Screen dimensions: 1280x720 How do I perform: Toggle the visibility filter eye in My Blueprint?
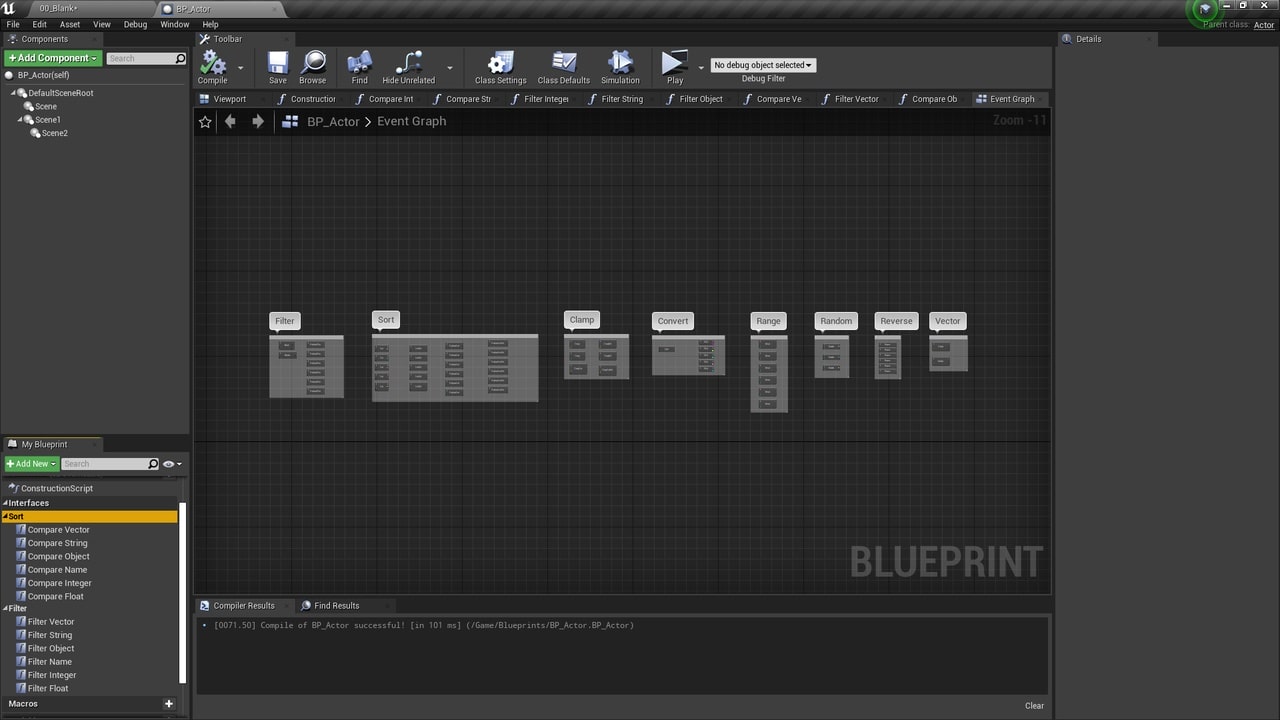click(x=166, y=463)
